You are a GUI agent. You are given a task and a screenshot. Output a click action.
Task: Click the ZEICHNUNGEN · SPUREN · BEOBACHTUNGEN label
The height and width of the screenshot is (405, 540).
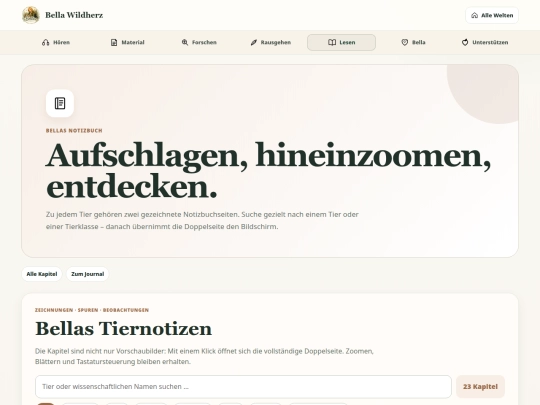(x=92, y=310)
